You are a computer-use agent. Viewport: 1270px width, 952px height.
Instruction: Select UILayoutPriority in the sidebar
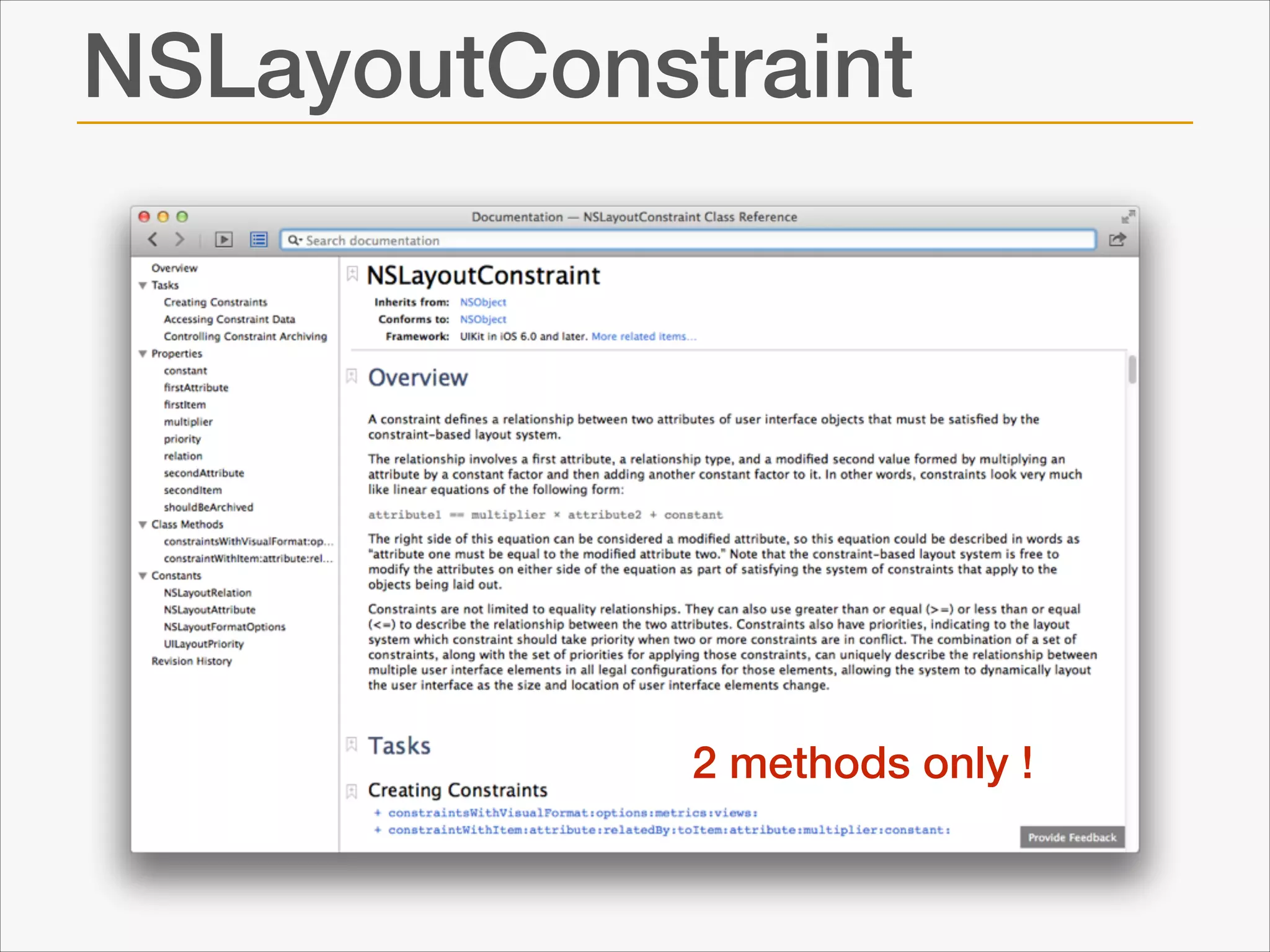tap(203, 644)
